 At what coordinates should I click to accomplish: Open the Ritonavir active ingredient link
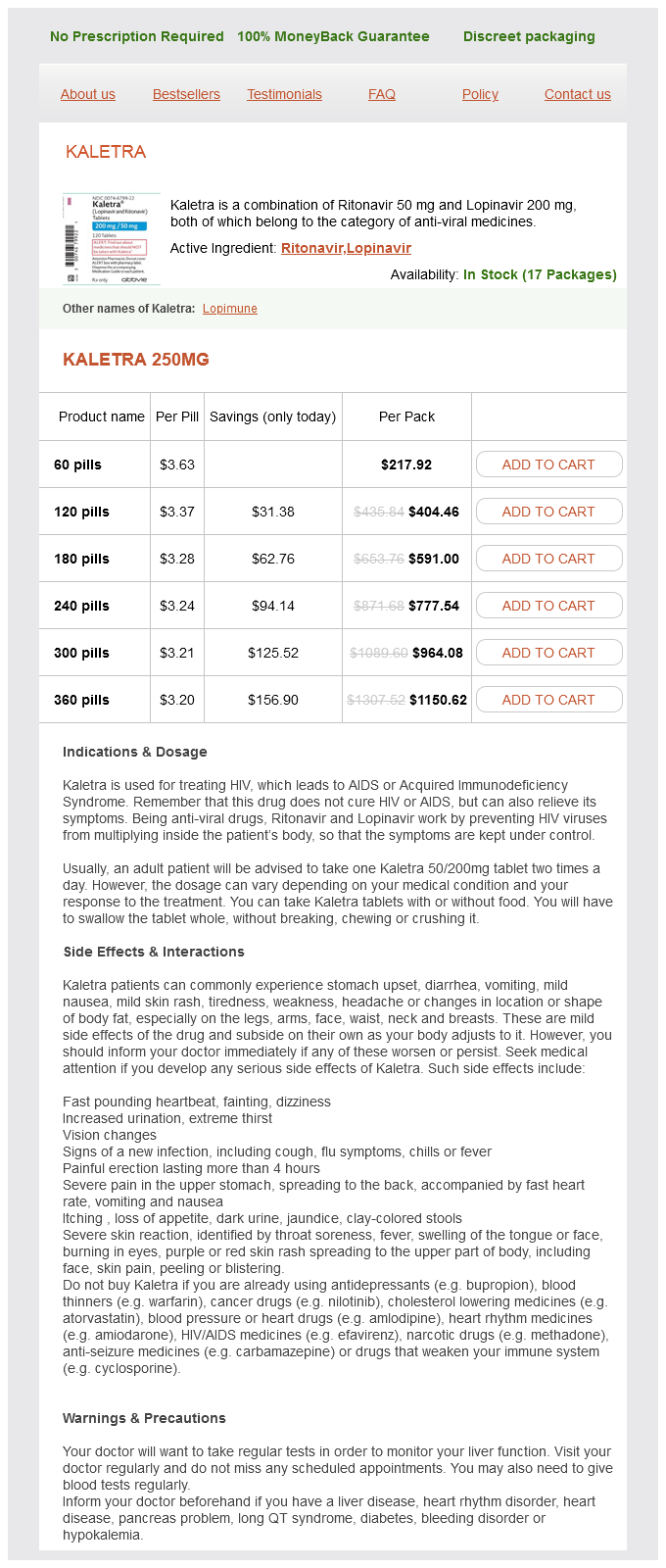pyautogui.click(x=311, y=248)
